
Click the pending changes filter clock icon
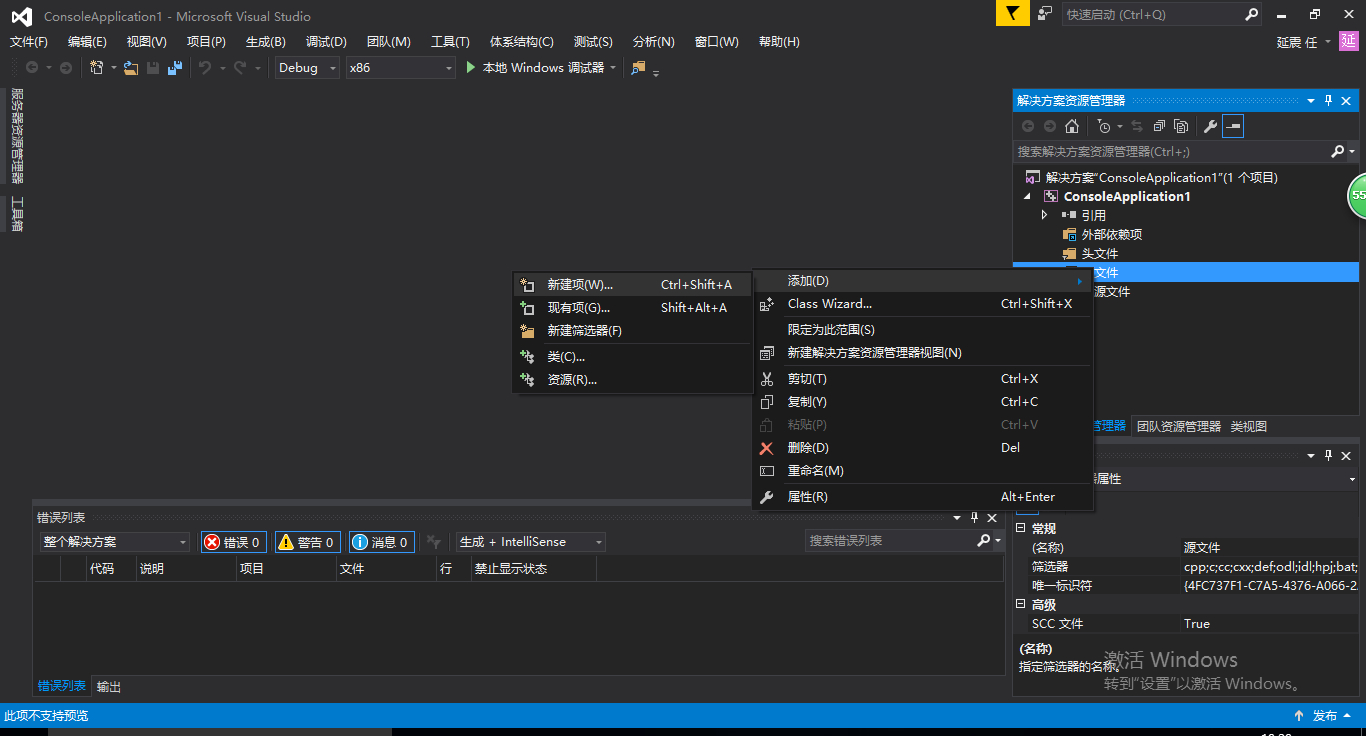(x=1104, y=126)
